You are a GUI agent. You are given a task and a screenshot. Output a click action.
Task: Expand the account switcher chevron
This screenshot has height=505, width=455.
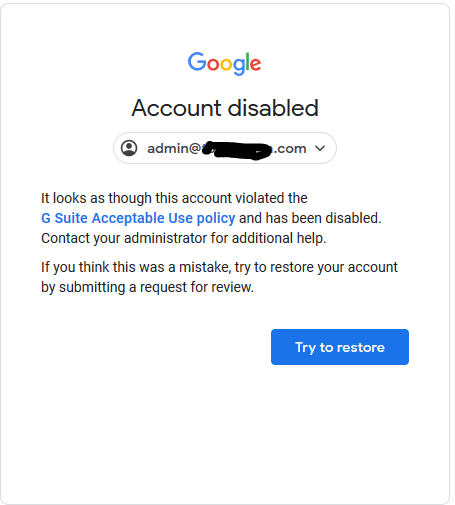point(320,148)
